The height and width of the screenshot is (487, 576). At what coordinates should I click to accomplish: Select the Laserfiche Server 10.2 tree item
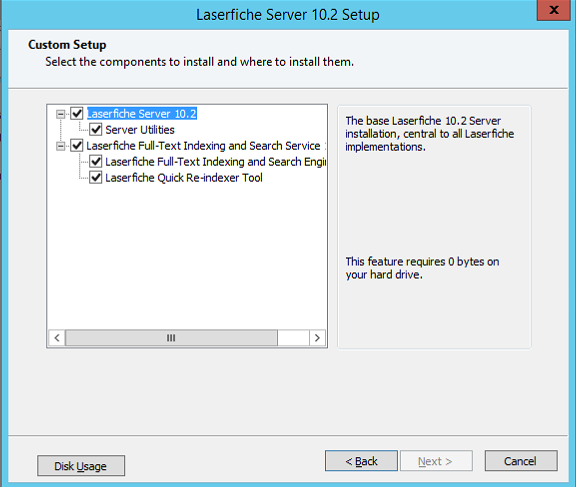[142, 114]
